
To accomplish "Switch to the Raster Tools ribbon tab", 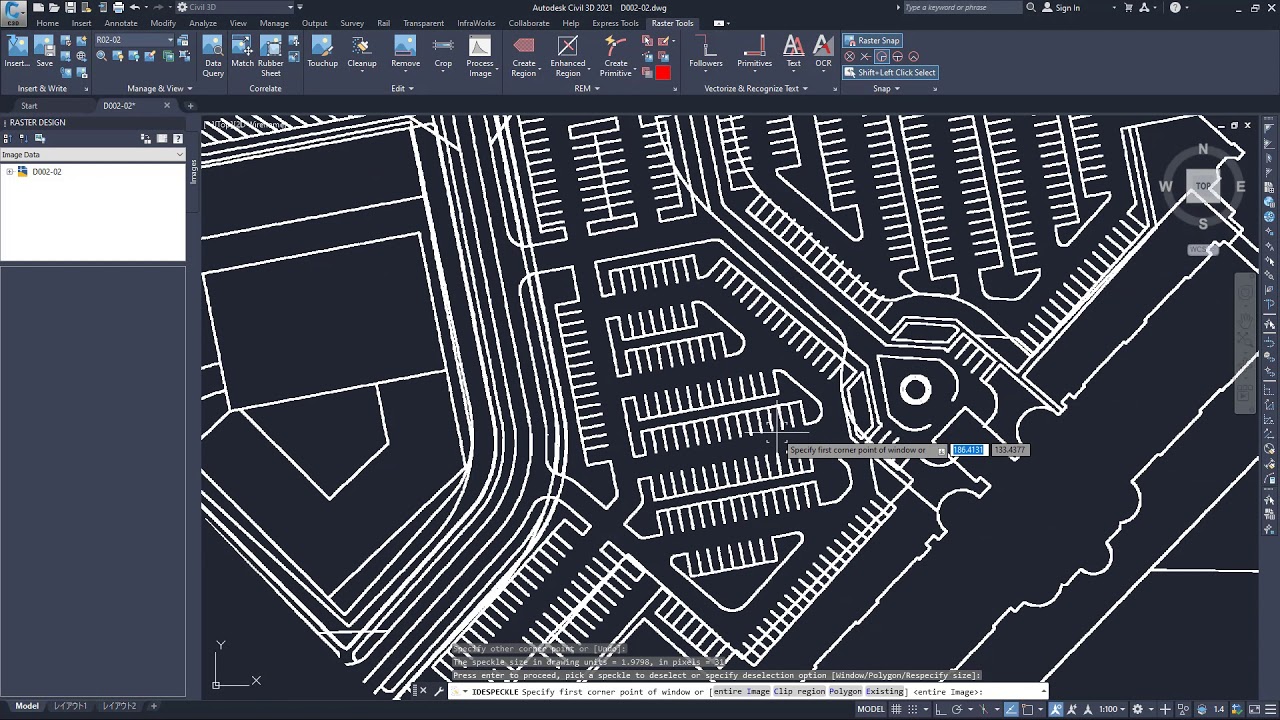I will click(672, 23).
